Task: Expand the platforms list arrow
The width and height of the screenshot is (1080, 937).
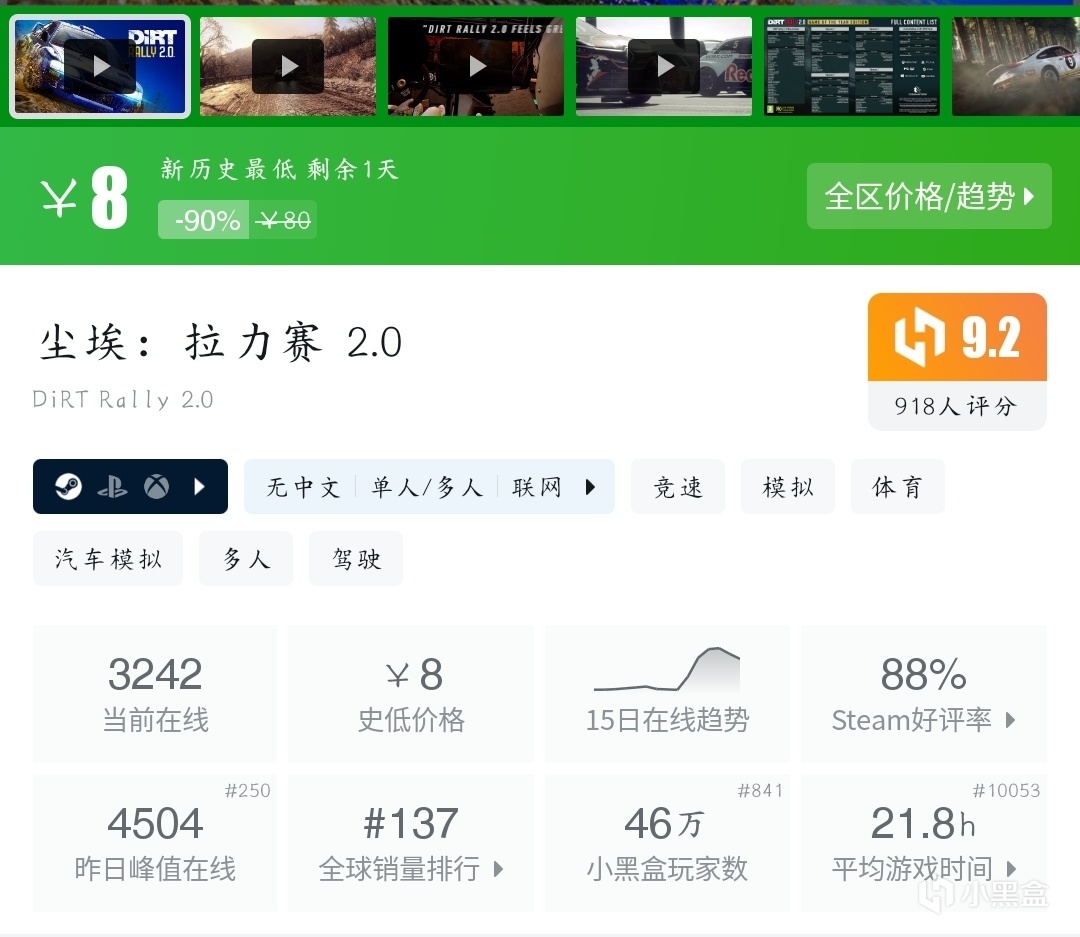Action: (x=200, y=487)
